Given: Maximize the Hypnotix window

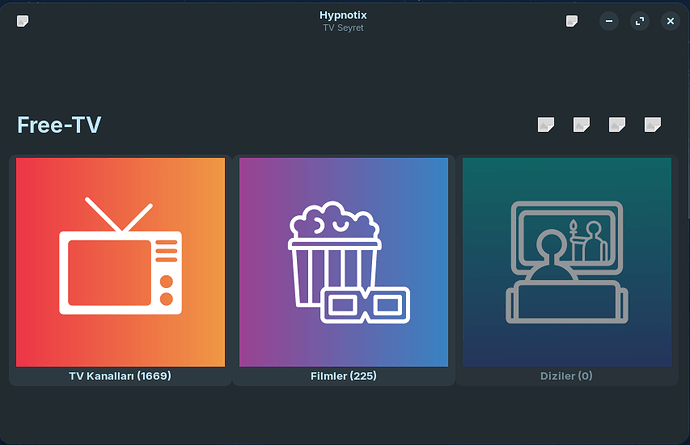Looking at the screenshot, I should [x=640, y=21].
